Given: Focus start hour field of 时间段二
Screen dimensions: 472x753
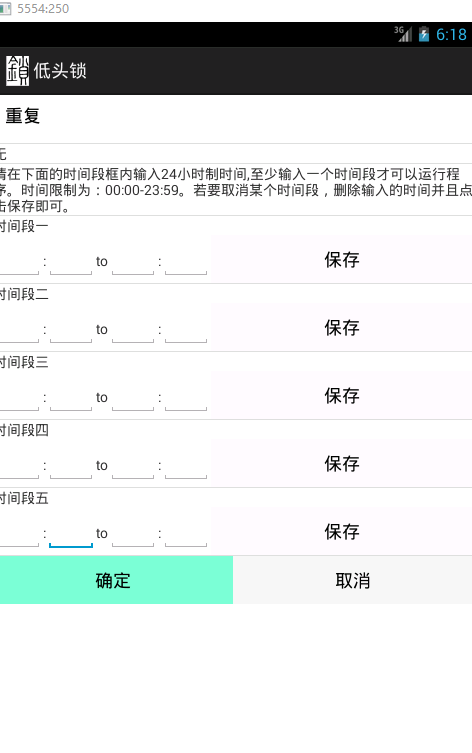Looking at the screenshot, I should pyautogui.click(x=19, y=329).
